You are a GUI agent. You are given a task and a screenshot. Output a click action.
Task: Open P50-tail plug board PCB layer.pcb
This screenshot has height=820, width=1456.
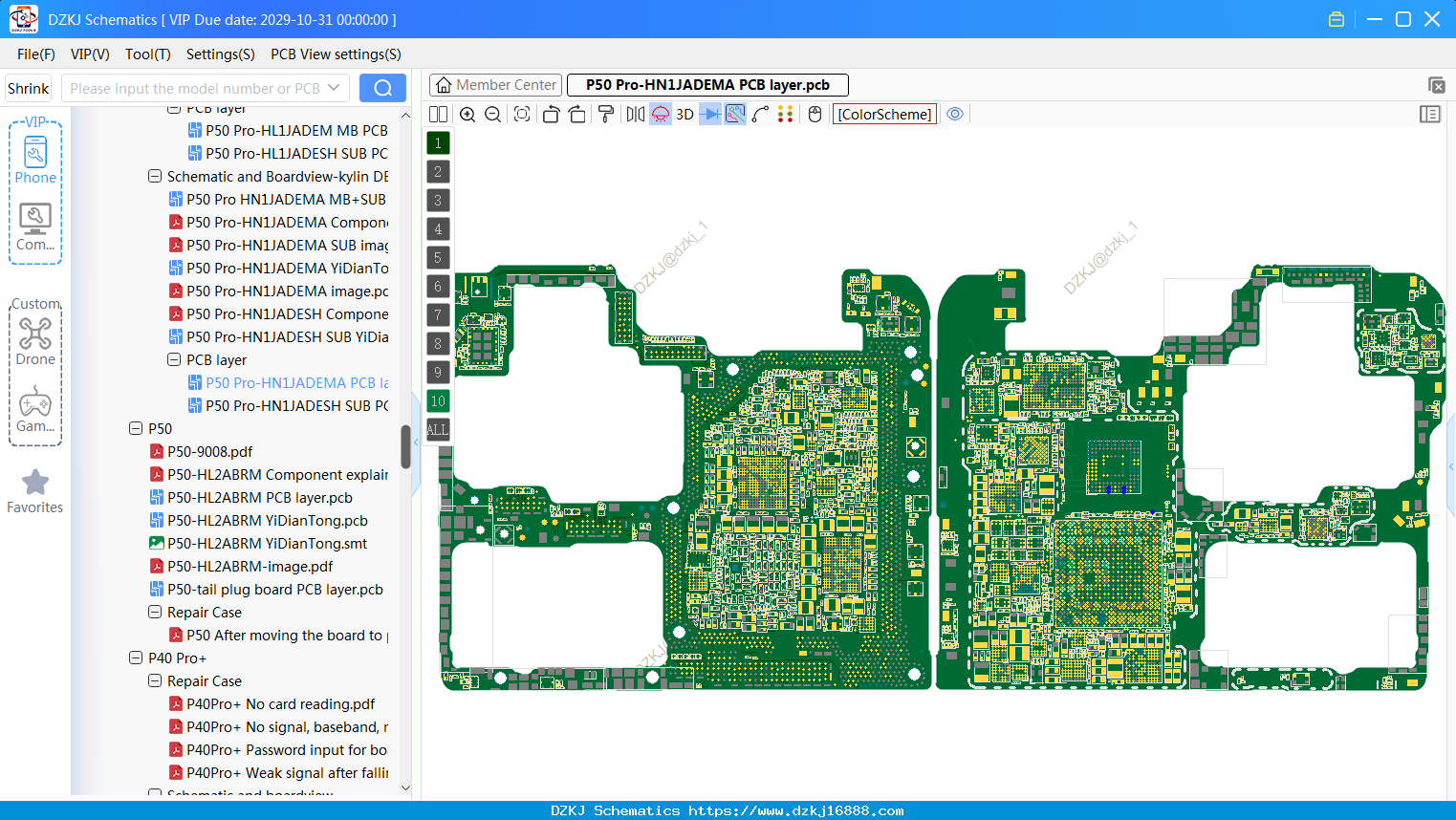pyautogui.click(x=274, y=589)
